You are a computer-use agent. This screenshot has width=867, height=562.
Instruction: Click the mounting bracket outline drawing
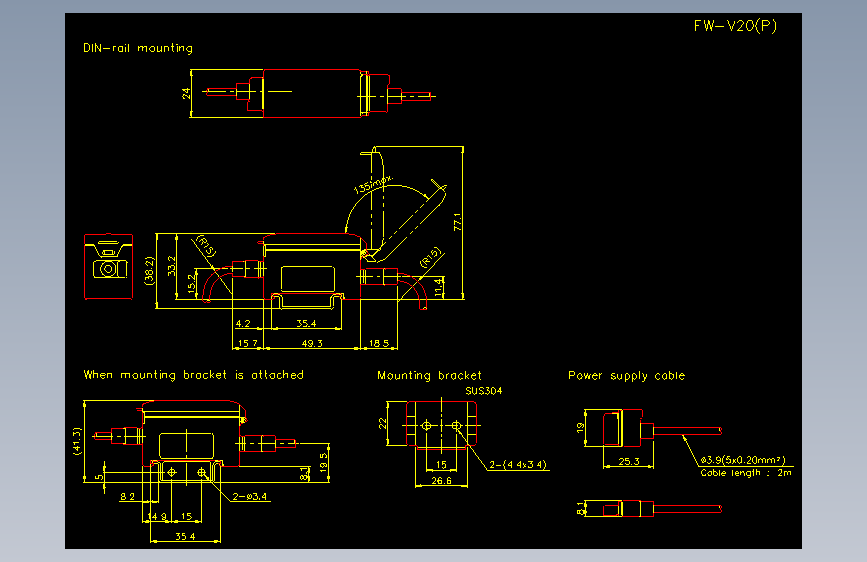coord(441,424)
